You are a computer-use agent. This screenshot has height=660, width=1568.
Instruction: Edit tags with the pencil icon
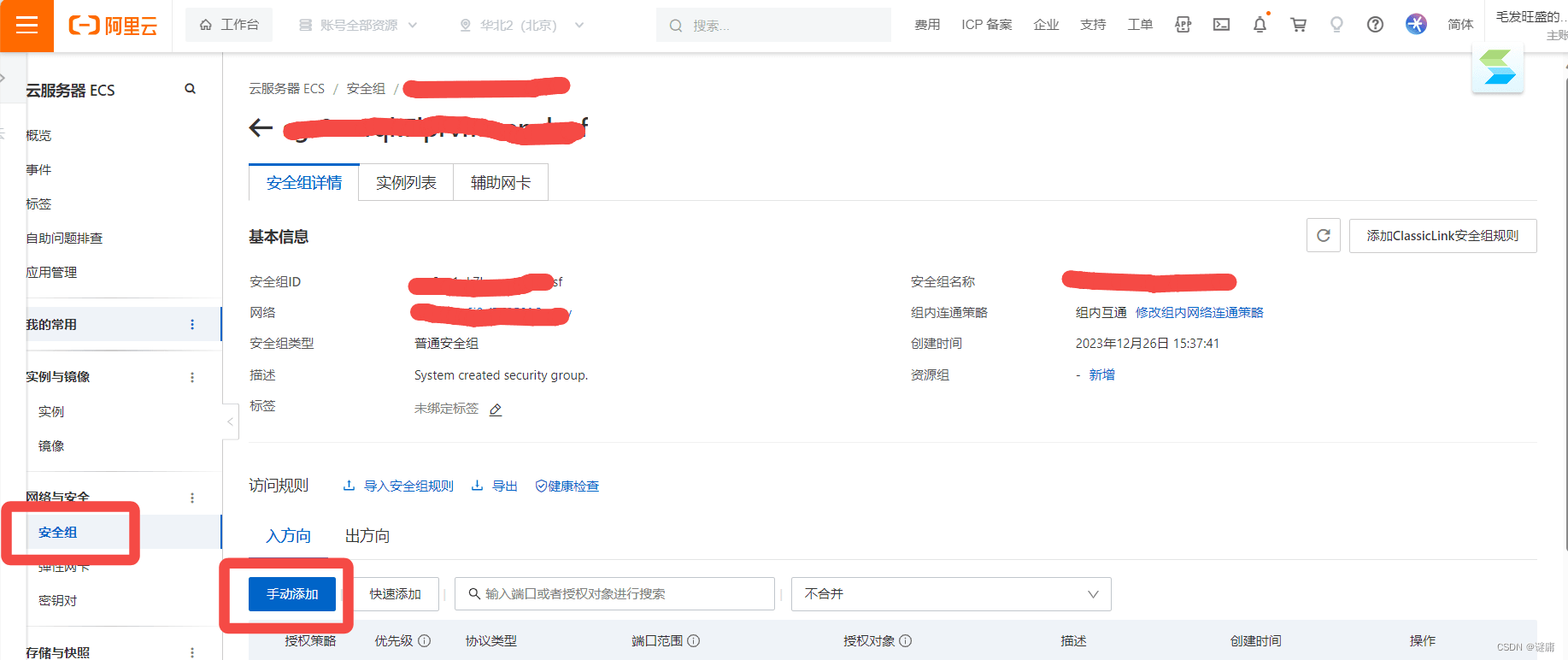496,410
